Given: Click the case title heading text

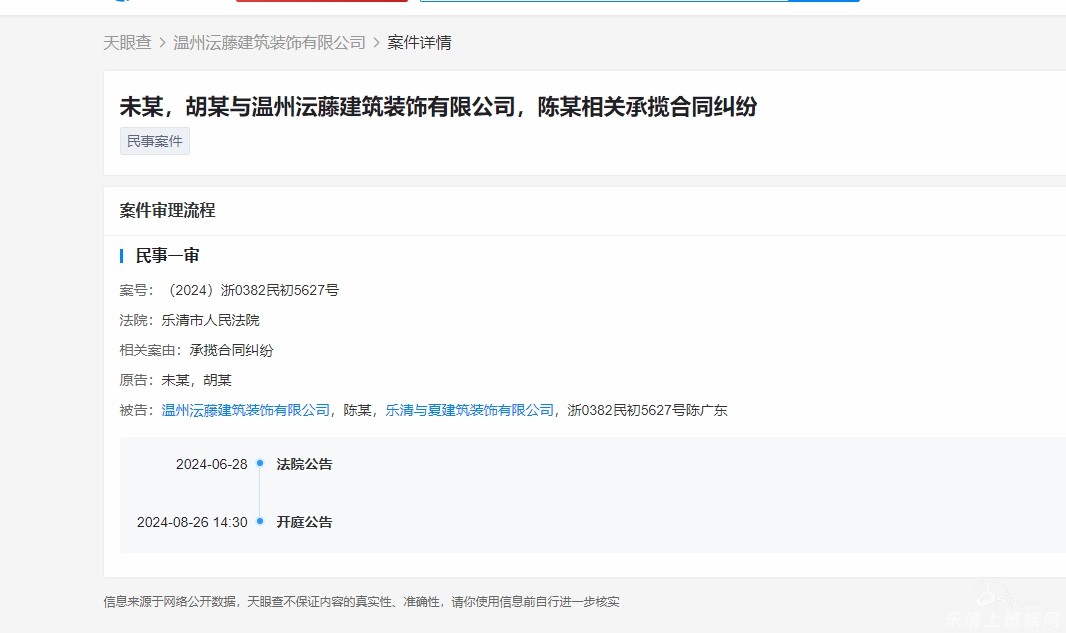Looking at the screenshot, I should click(x=439, y=107).
